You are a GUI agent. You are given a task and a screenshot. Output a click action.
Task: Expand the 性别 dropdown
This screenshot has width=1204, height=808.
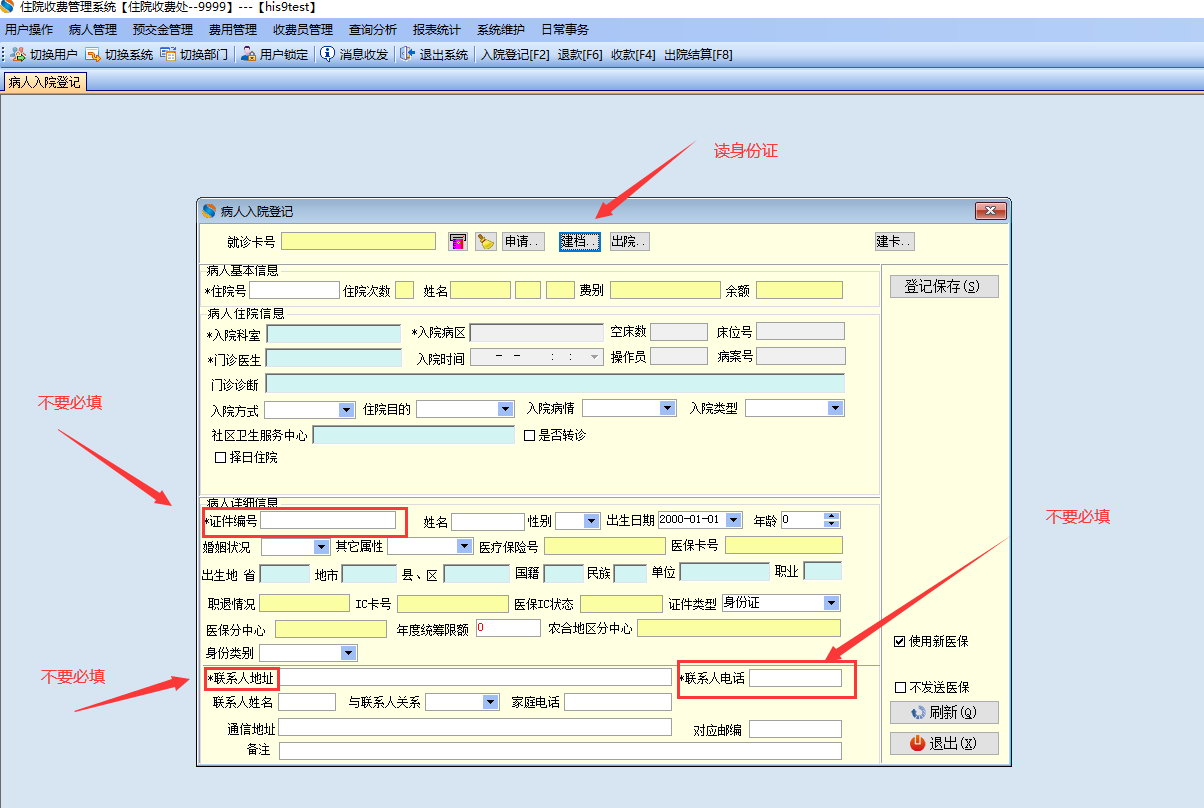pyautogui.click(x=591, y=520)
